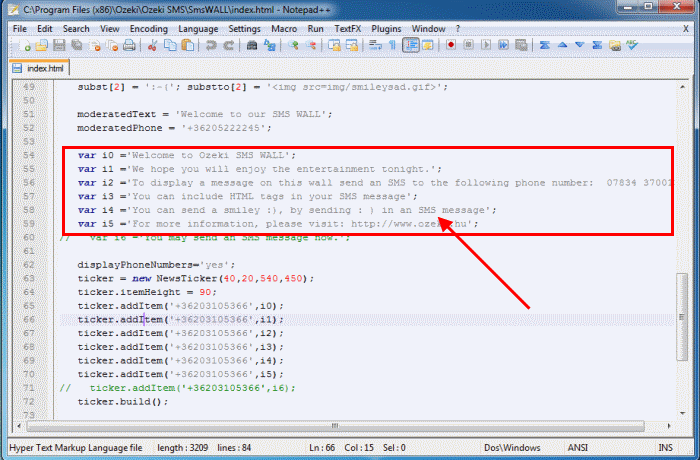Click the Dos\Windows status bar entry
The height and width of the screenshot is (460, 700).
512,447
